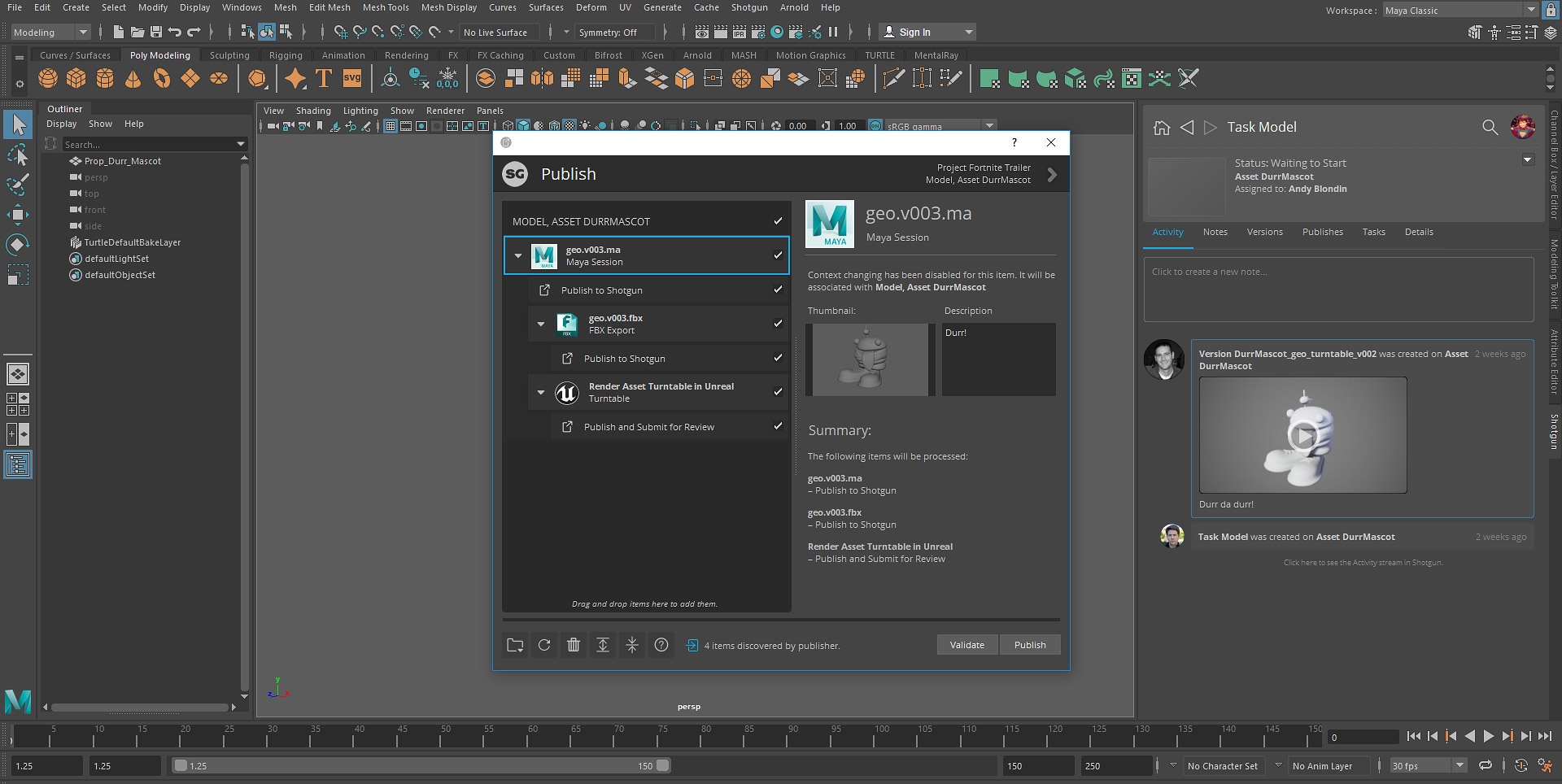
Task: Click the polygon cone shelf icon
Action: [x=133, y=79]
